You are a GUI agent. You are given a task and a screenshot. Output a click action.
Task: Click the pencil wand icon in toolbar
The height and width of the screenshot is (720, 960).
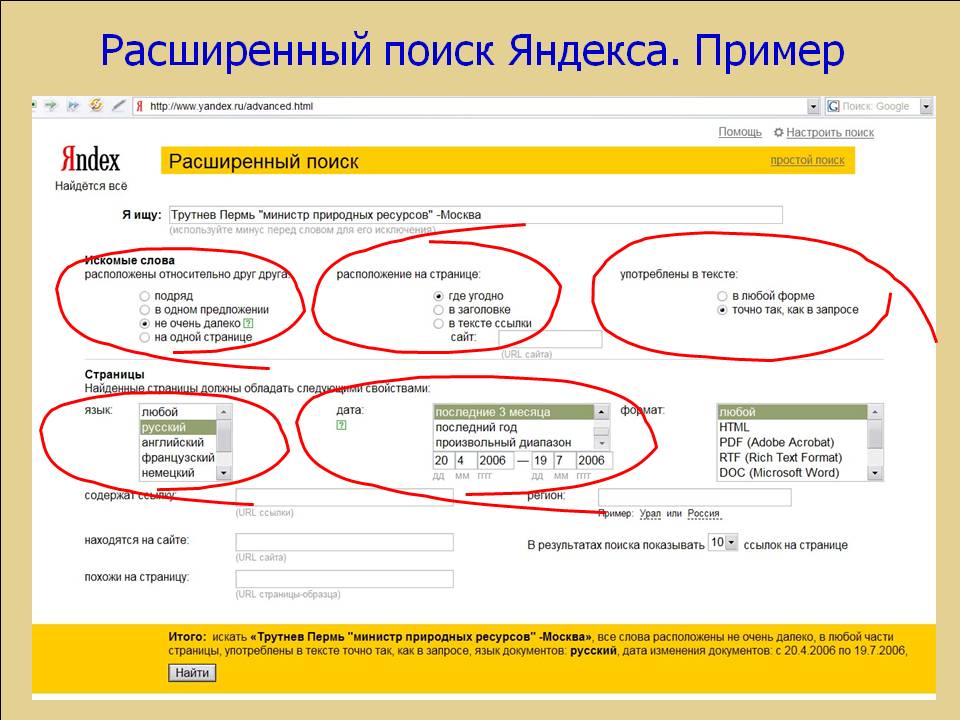point(119,105)
